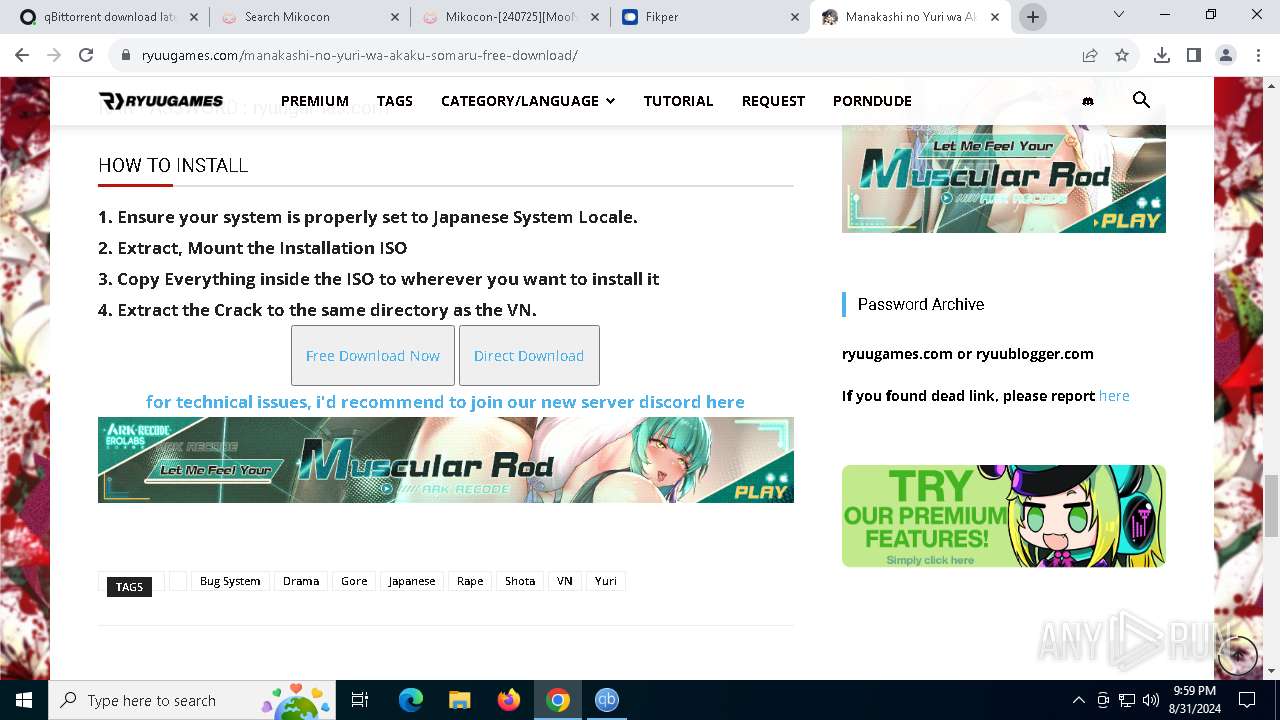Screen dimensions: 1280x720
Task: Go back with the browser back arrow
Action: tap(22, 55)
